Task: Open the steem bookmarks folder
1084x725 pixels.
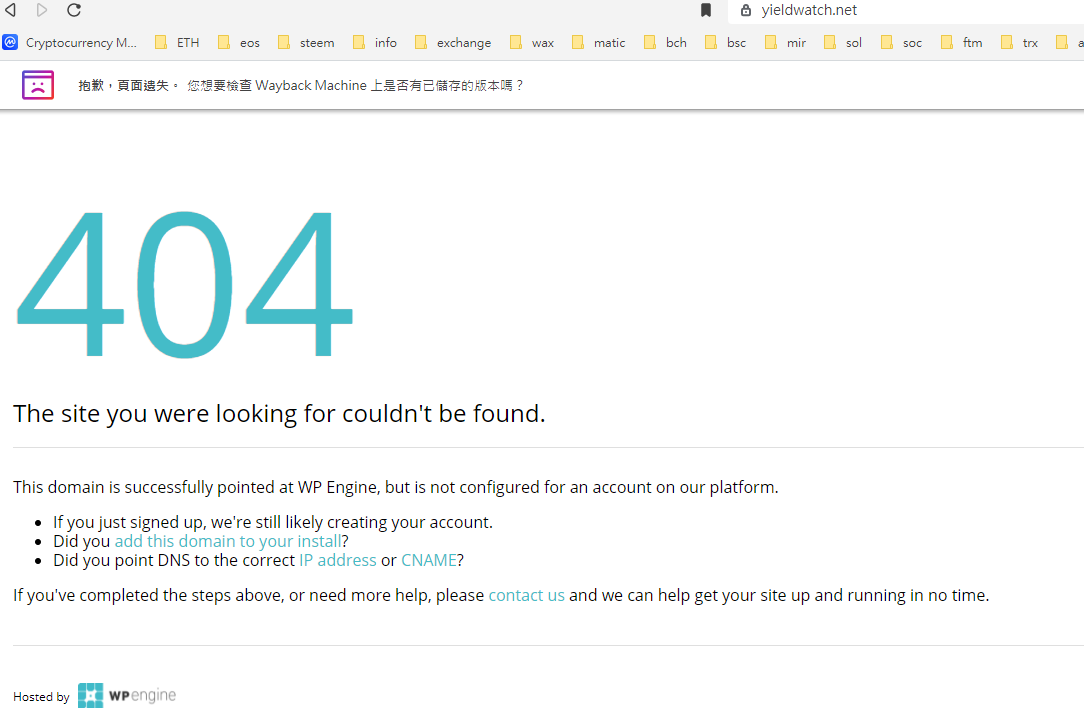Action: click(x=306, y=43)
